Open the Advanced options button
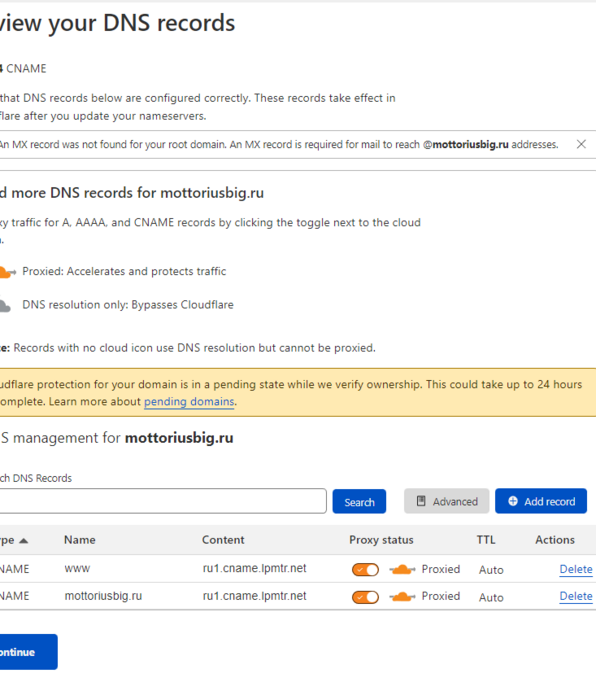This screenshot has height=682, width=596. pyautogui.click(x=446, y=501)
